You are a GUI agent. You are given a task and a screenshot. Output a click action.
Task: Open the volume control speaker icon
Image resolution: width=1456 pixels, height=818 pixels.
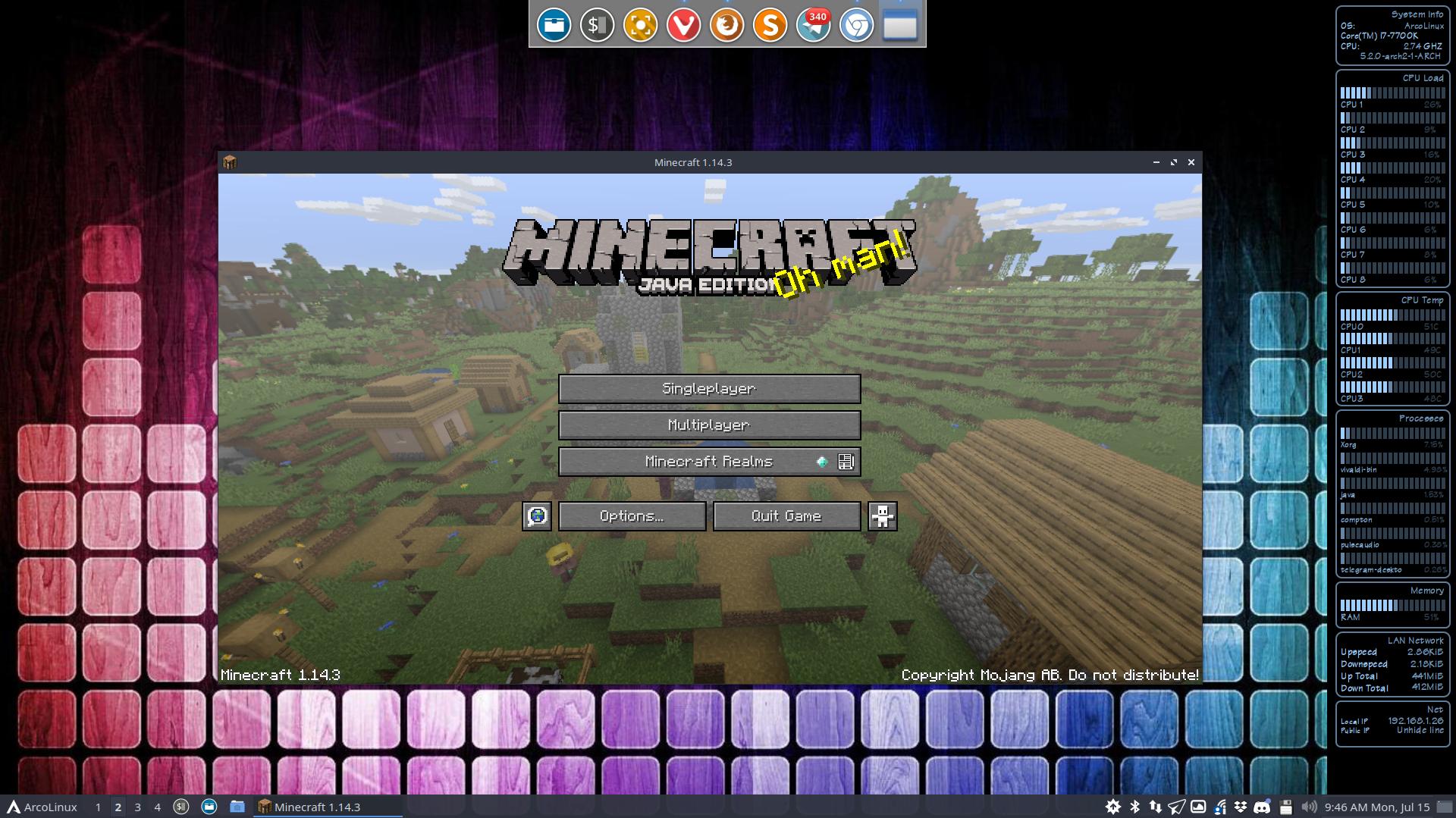1308,807
